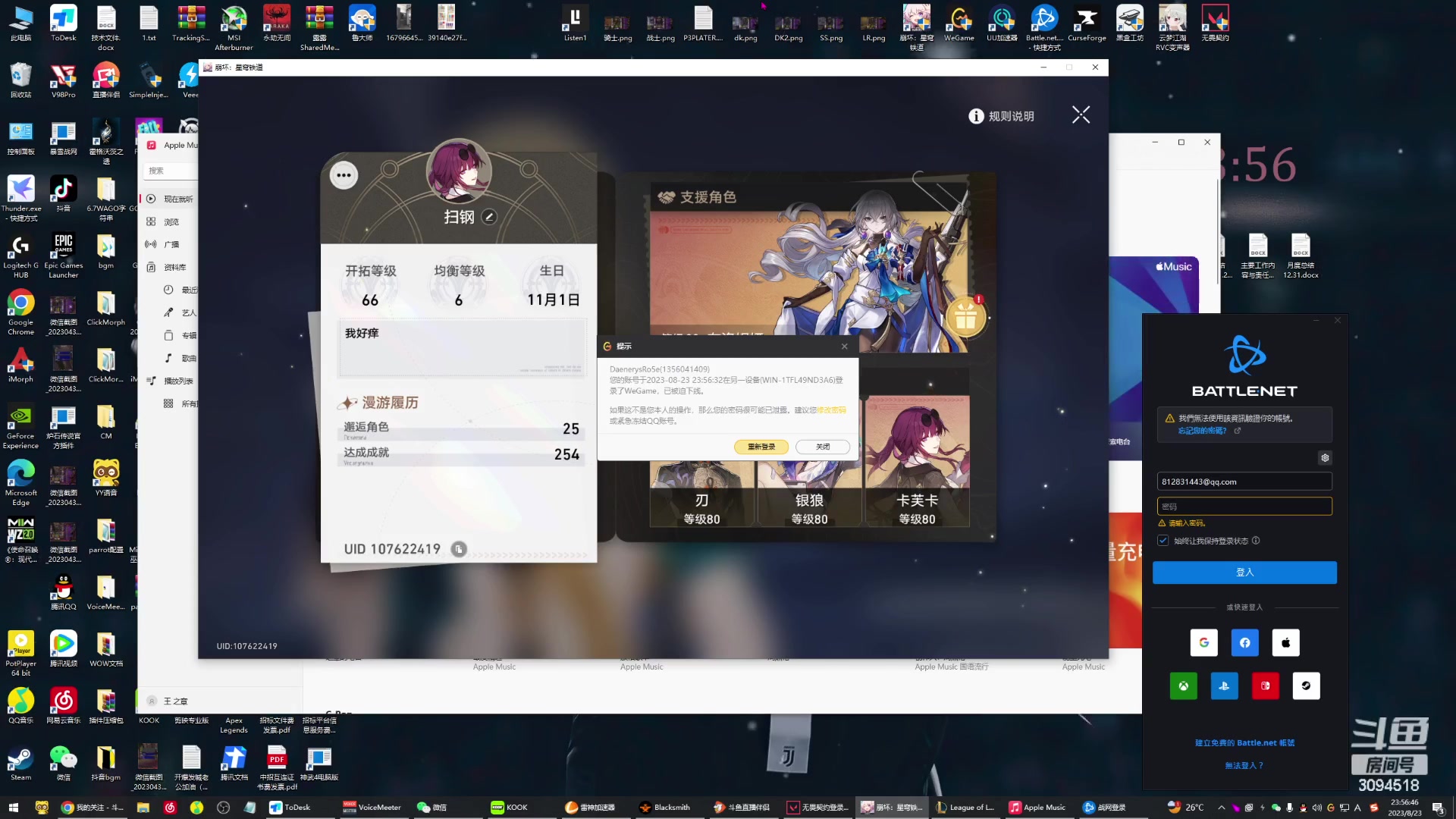Open Microsoft Edge desktop icon
This screenshot has height=819, width=1456.
[21, 483]
